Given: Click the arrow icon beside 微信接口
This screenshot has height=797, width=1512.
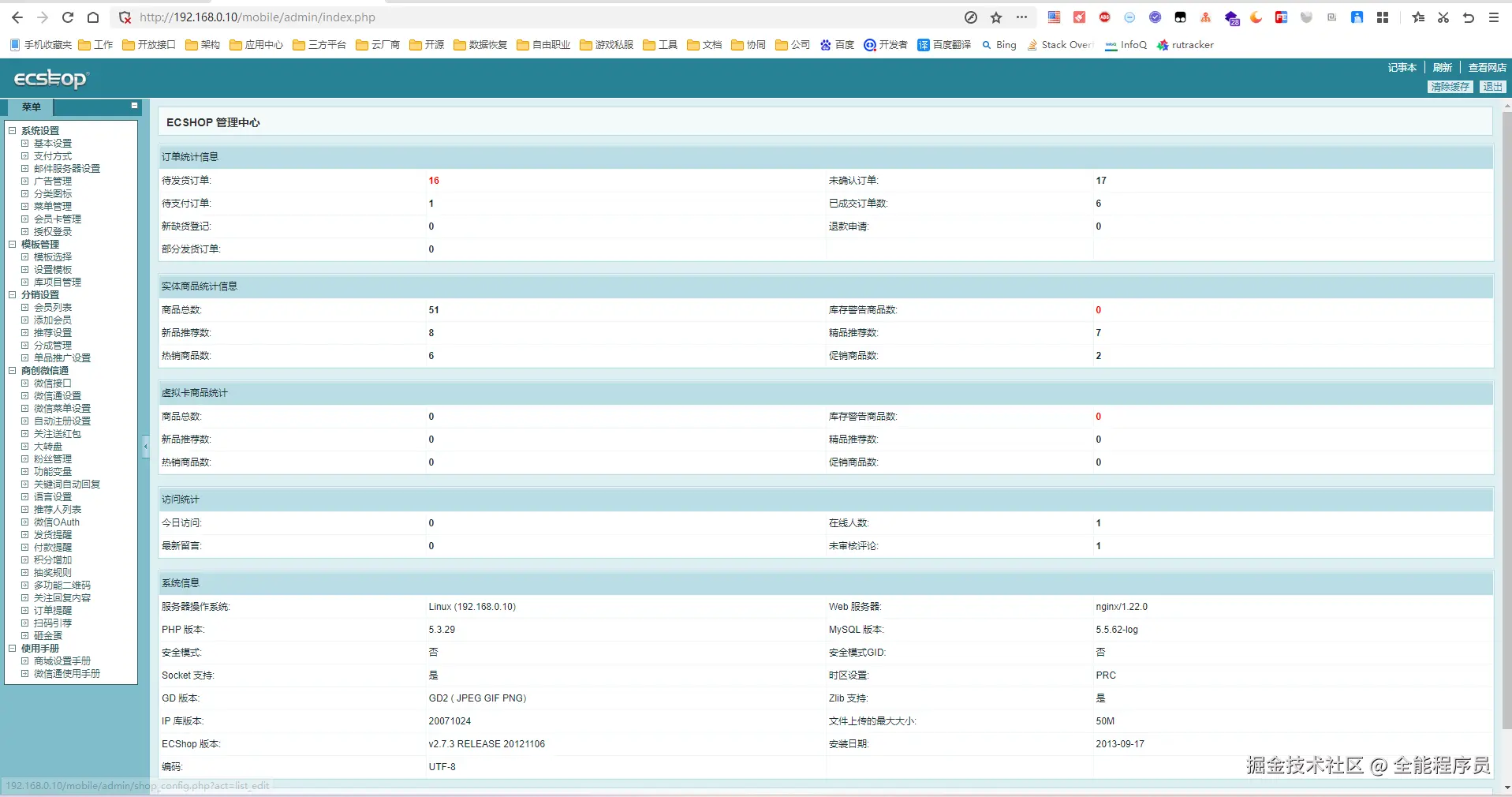Looking at the screenshot, I should [24, 384].
